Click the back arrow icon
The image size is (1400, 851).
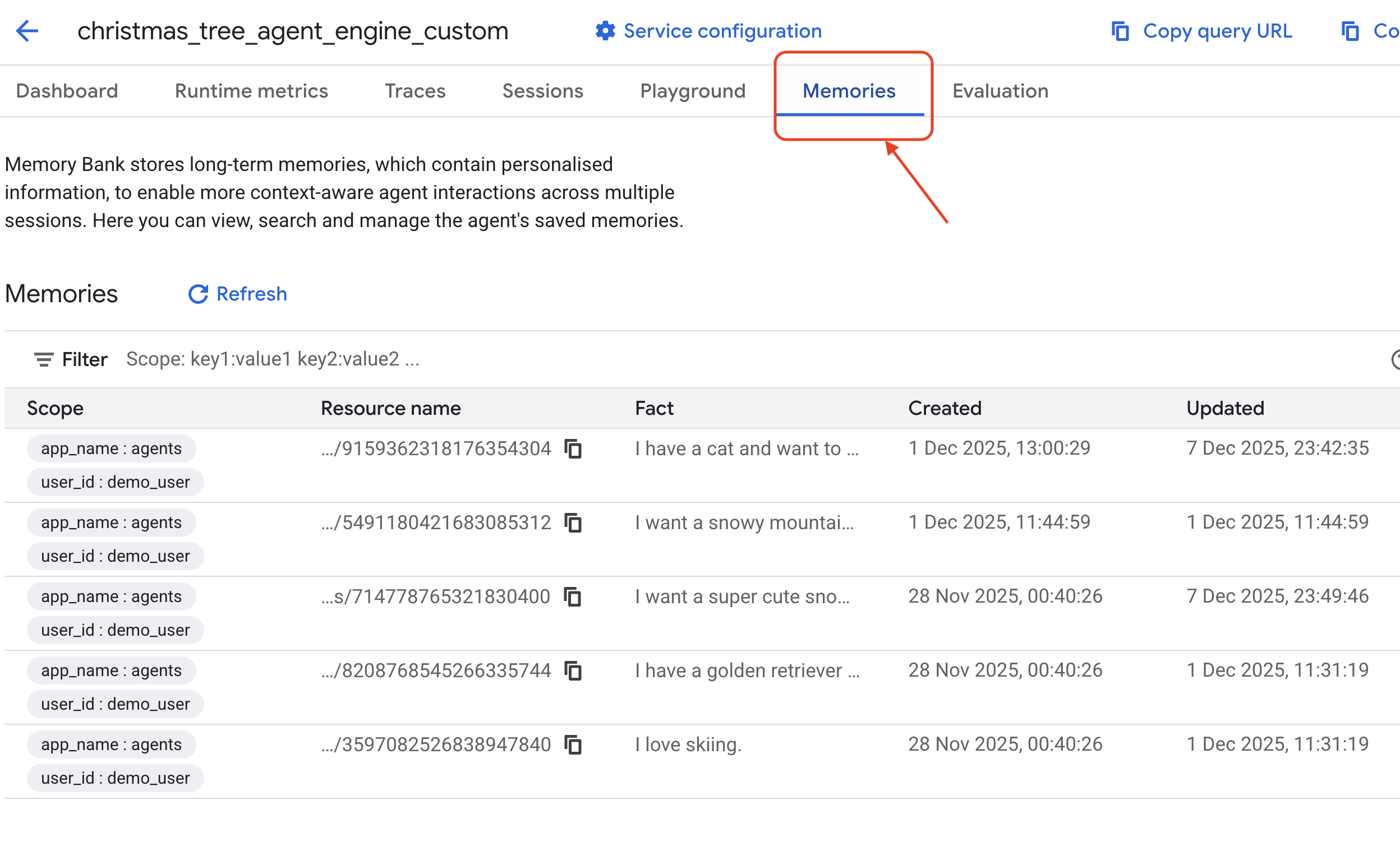(x=27, y=31)
